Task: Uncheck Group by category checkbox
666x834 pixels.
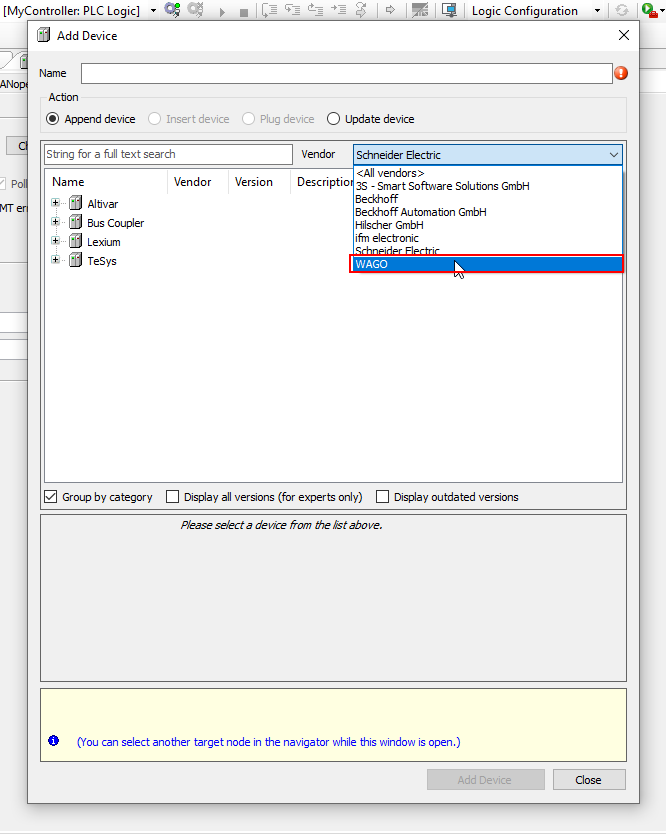Action: (x=51, y=497)
